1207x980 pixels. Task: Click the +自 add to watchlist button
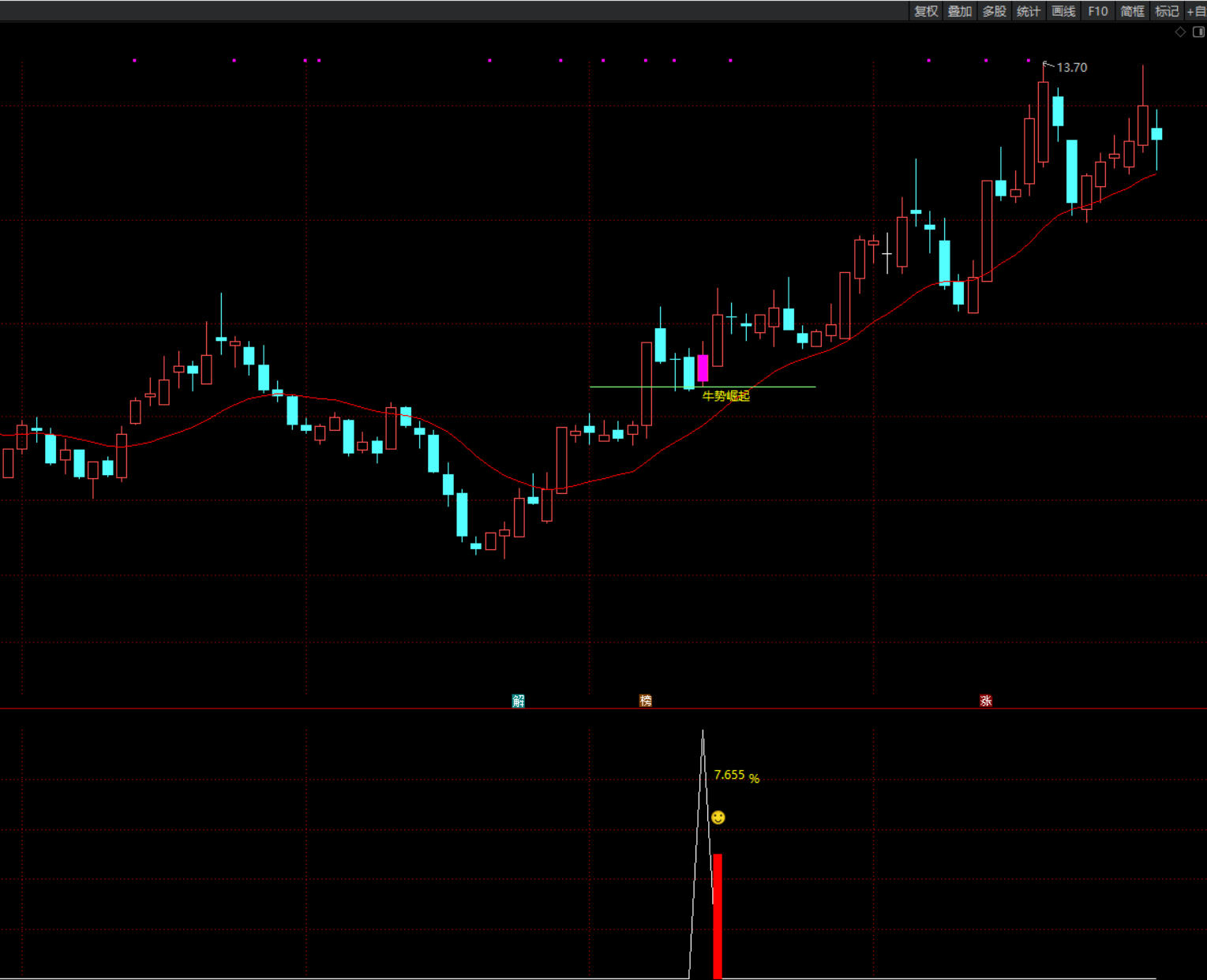click(1196, 11)
